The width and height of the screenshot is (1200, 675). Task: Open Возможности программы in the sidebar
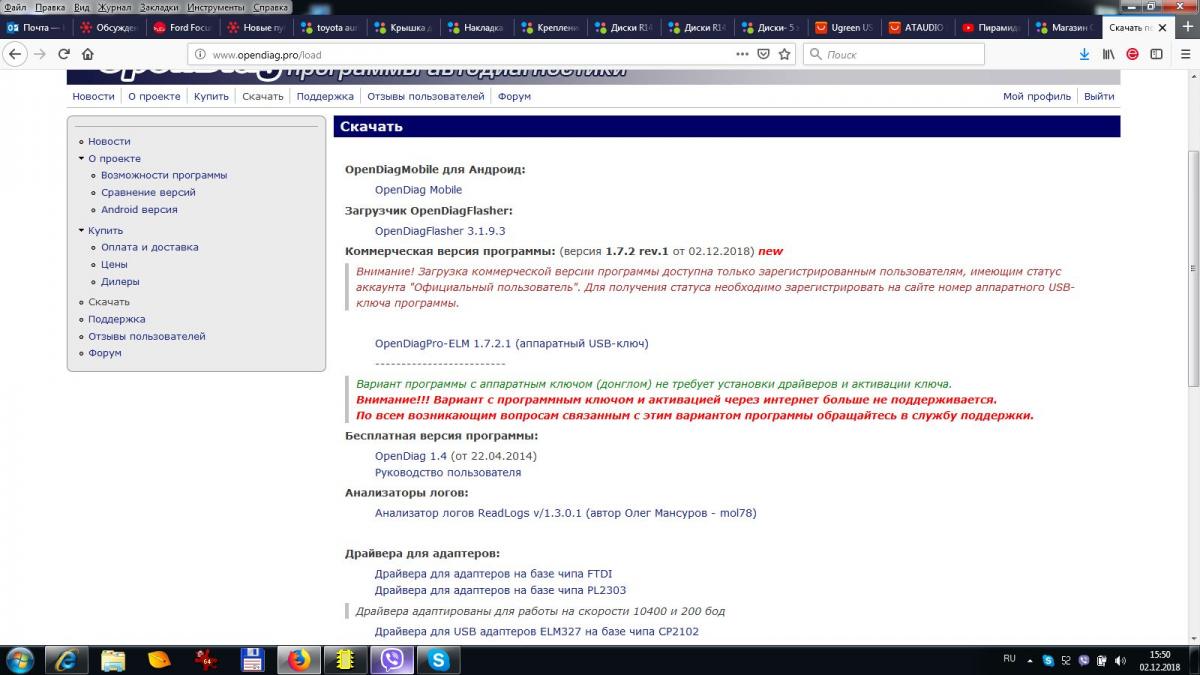[164, 175]
